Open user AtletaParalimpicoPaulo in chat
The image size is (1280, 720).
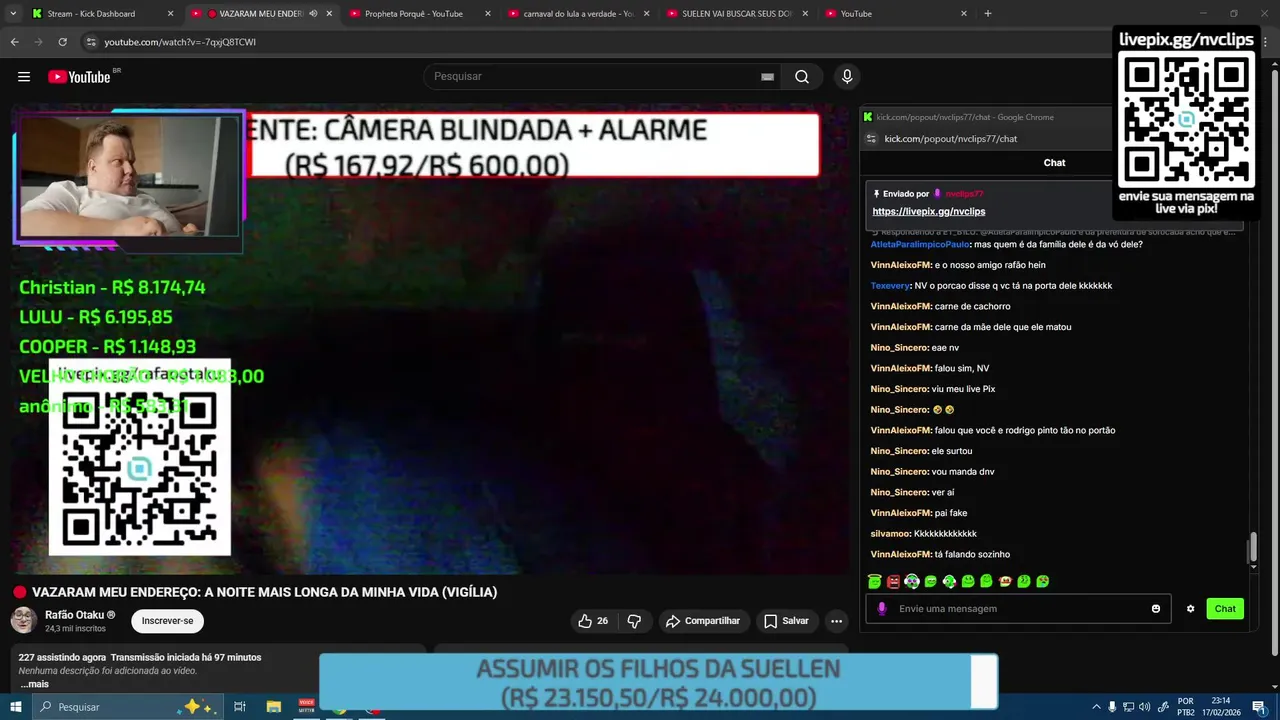tap(920, 244)
